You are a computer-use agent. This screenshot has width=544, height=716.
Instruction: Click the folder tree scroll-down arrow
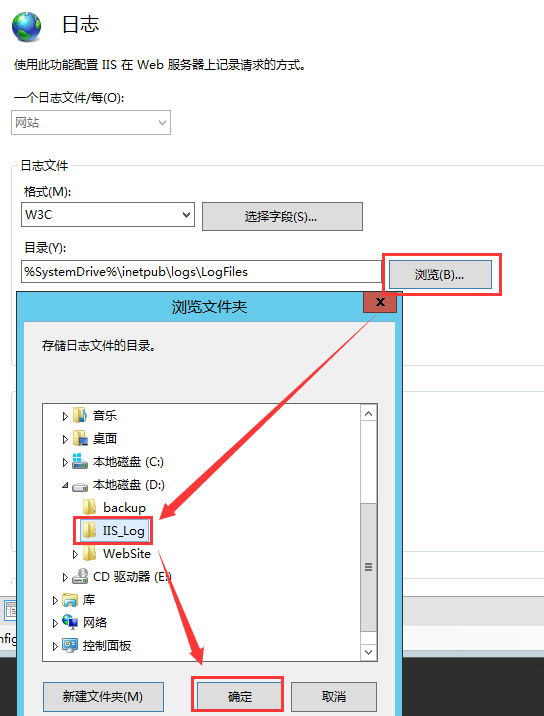click(x=369, y=652)
